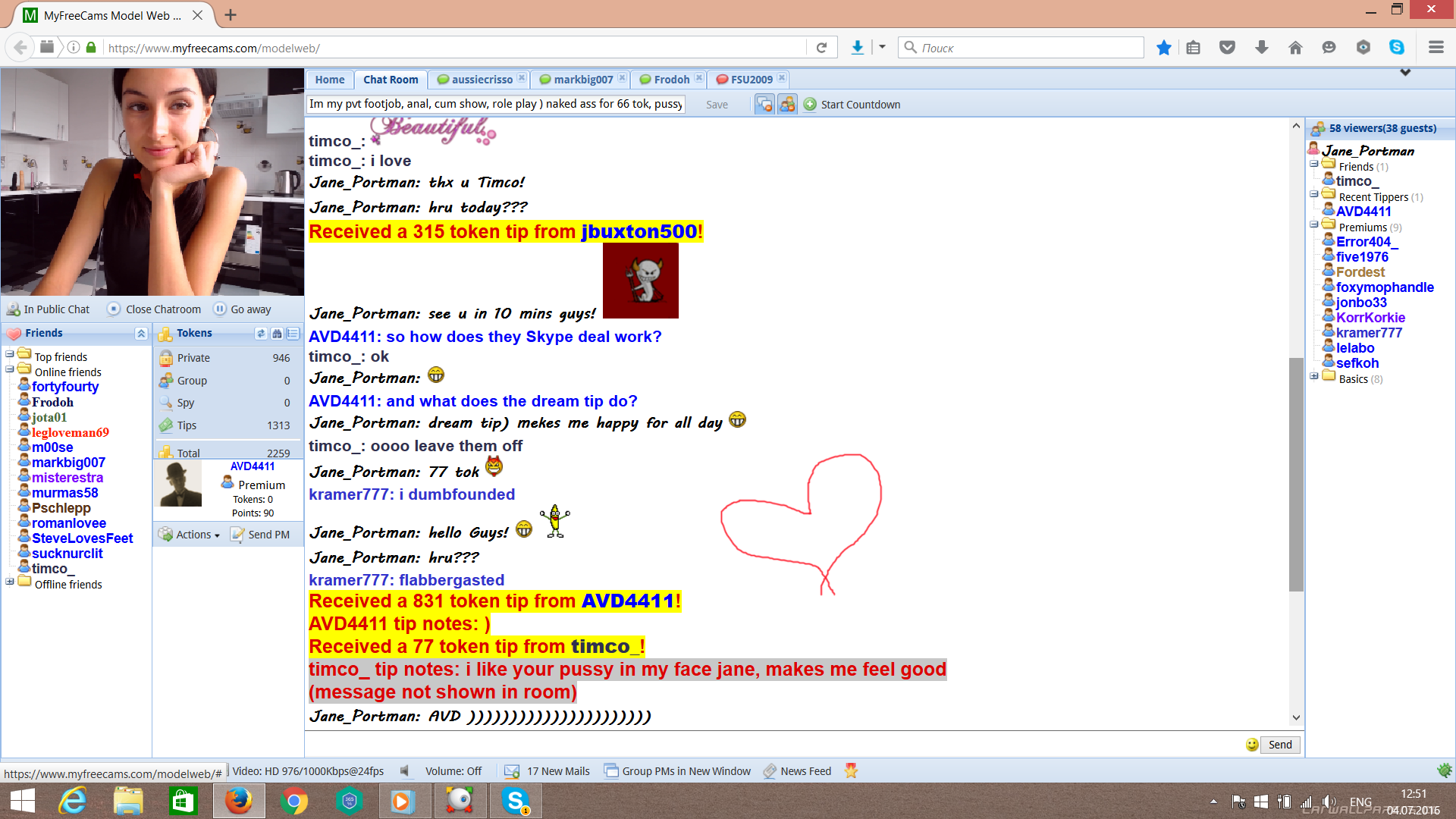
Task: Click the Start Countdown green plus icon
Action: (x=810, y=105)
